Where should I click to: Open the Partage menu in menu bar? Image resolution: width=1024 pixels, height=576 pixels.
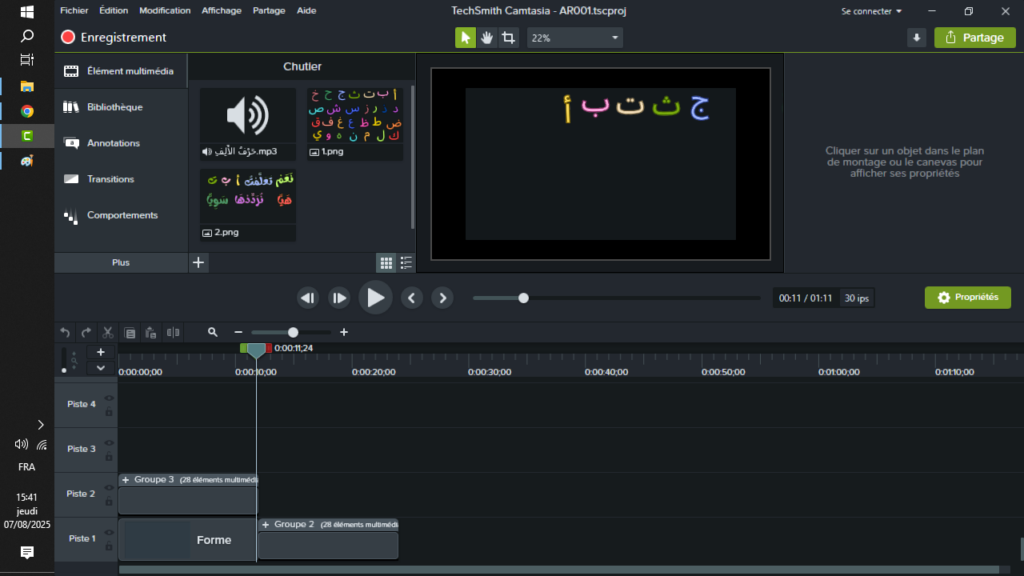[268, 10]
